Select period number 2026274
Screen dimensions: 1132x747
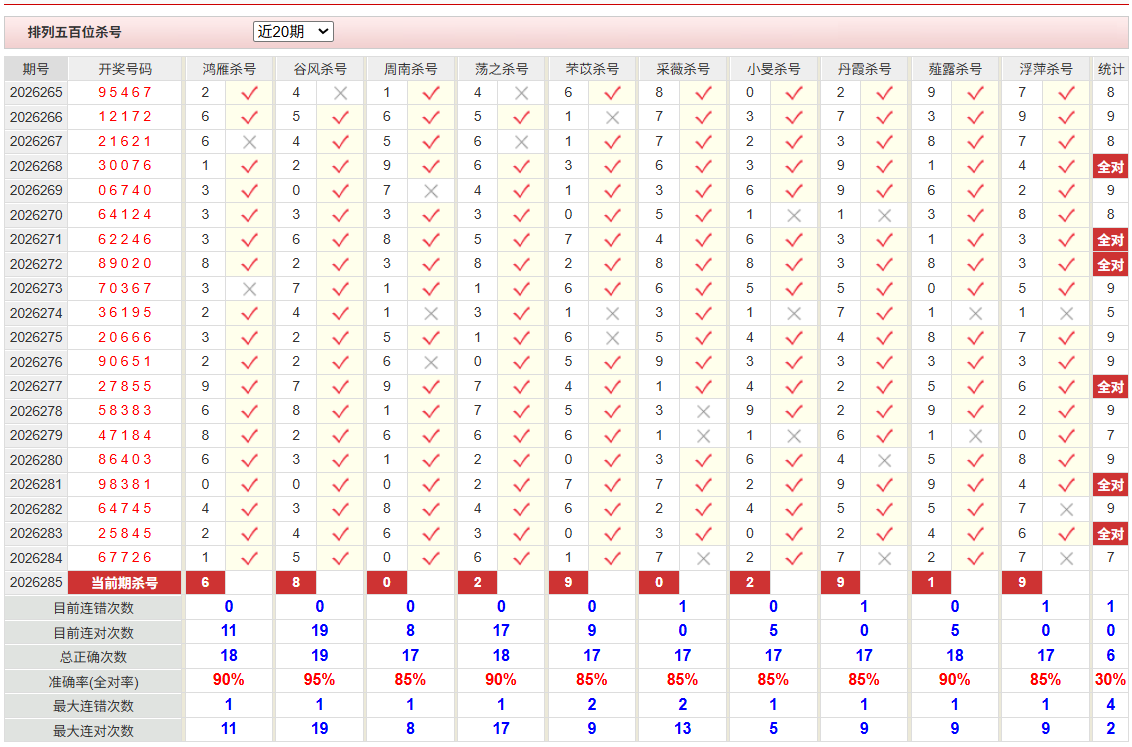36,313
